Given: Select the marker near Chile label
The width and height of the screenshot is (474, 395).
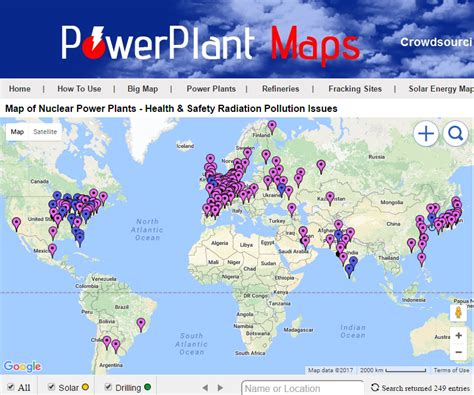Looking at the screenshot, I should coord(107,342).
